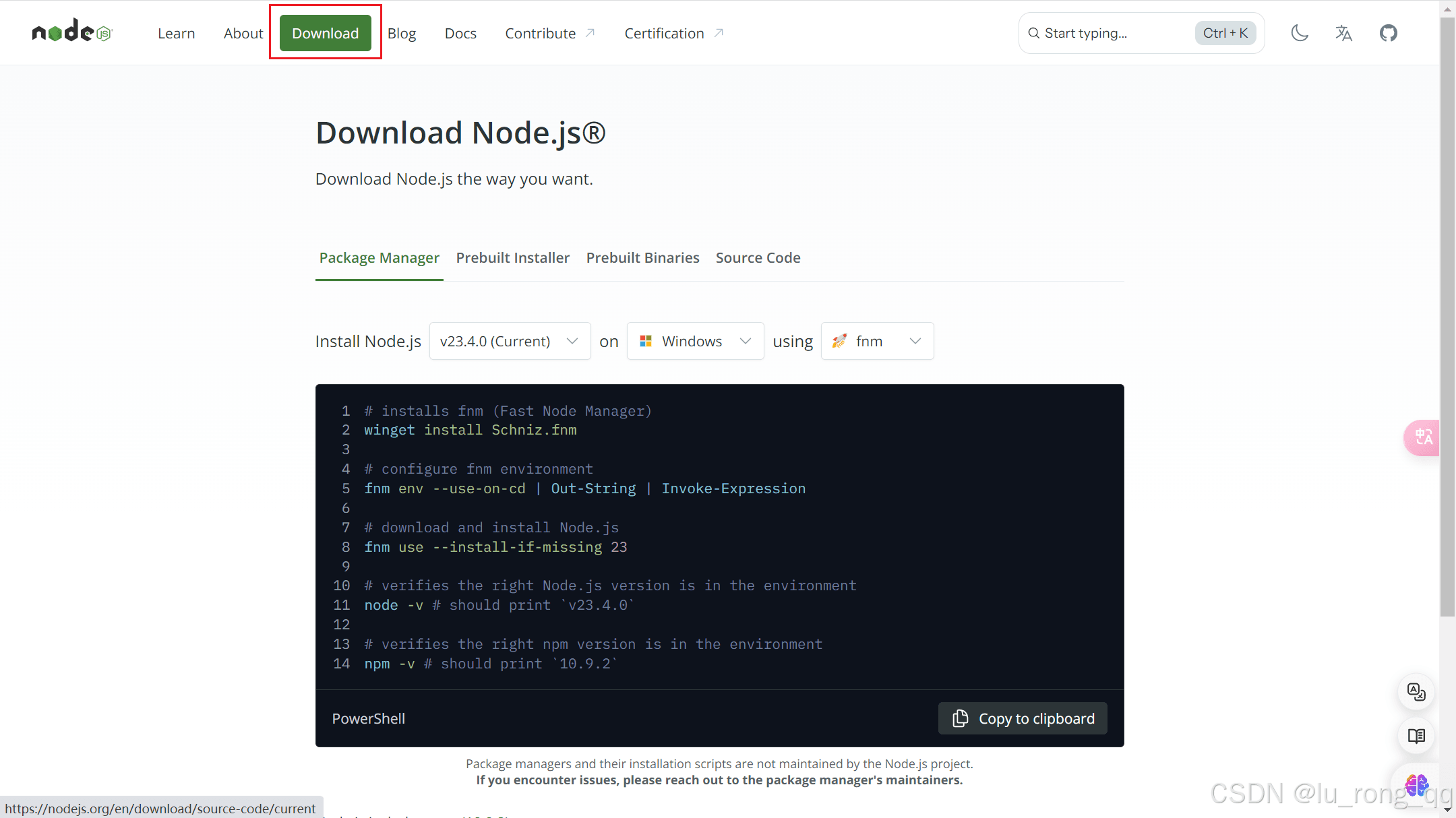The height and width of the screenshot is (818, 1456).
Task: Switch to the Prebuilt Binaries tab
Action: point(642,258)
